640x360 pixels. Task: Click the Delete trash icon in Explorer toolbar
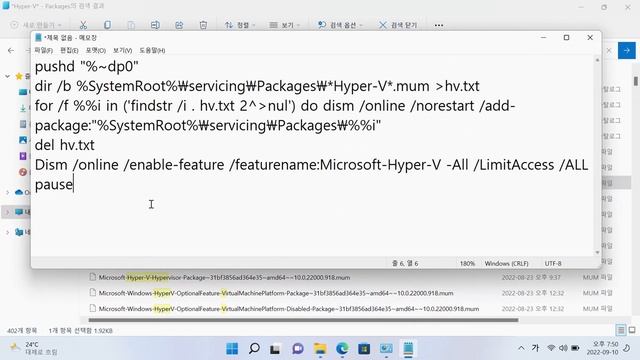[x=203, y=25]
